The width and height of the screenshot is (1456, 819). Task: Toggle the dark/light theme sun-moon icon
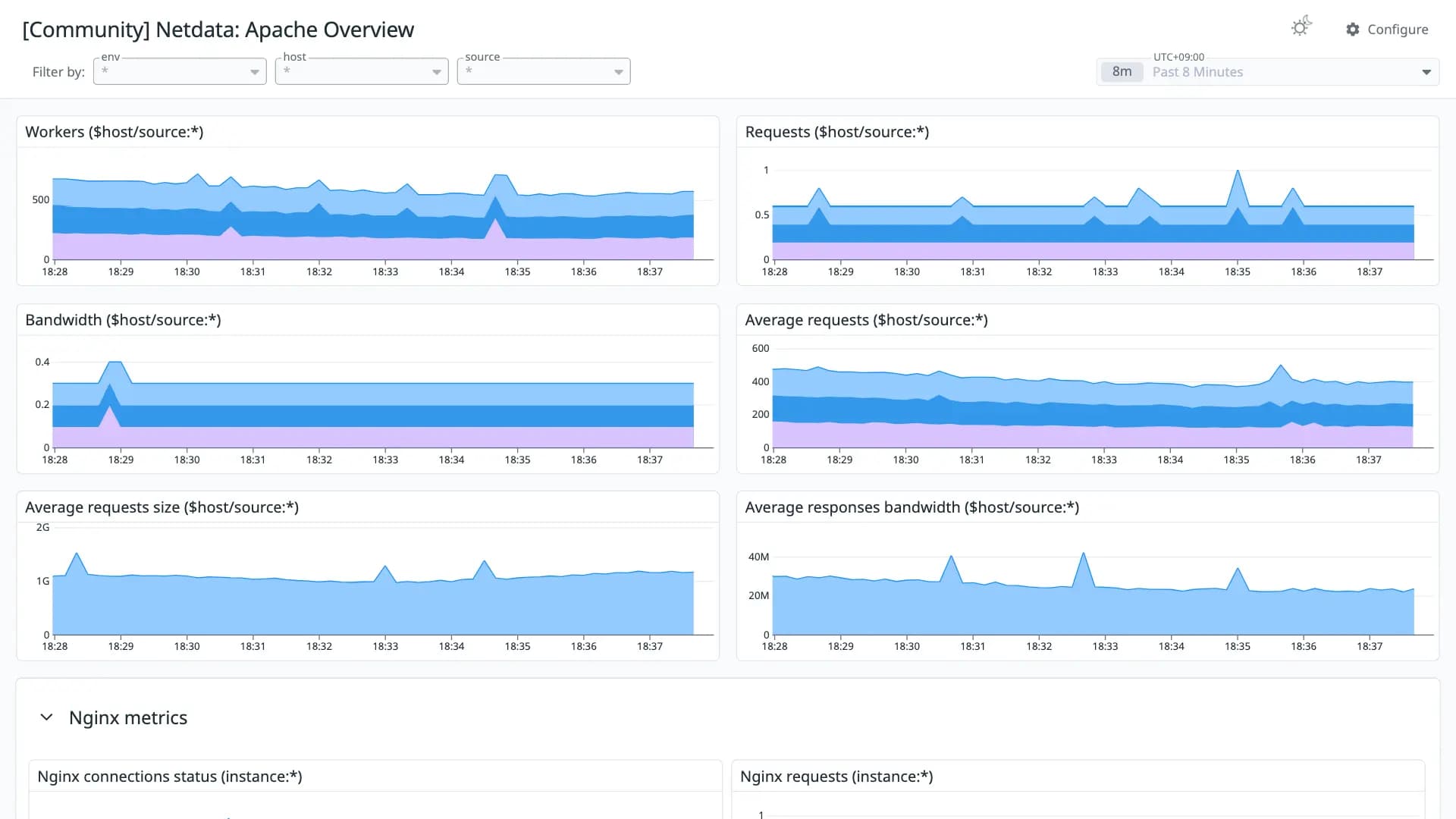click(1301, 27)
